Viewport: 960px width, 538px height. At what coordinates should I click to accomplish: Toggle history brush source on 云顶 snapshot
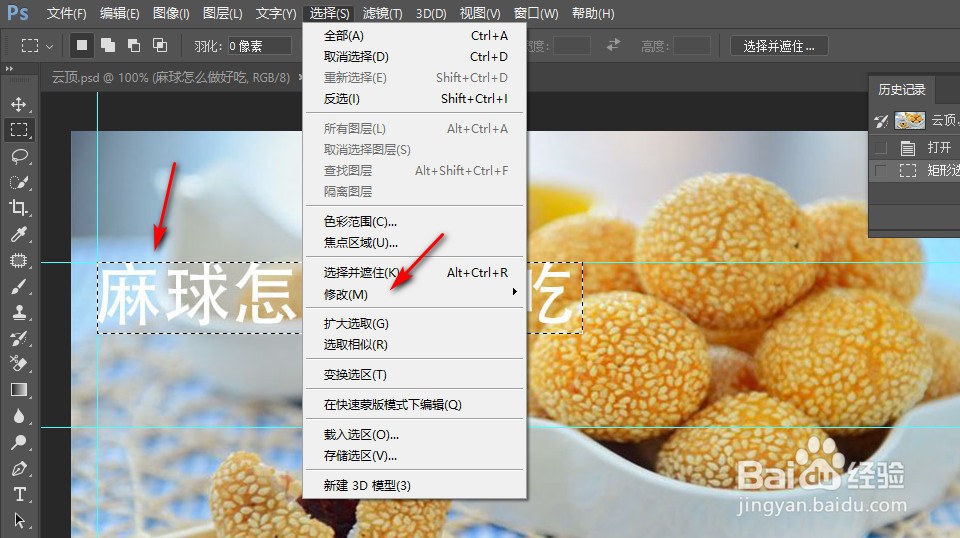point(880,121)
